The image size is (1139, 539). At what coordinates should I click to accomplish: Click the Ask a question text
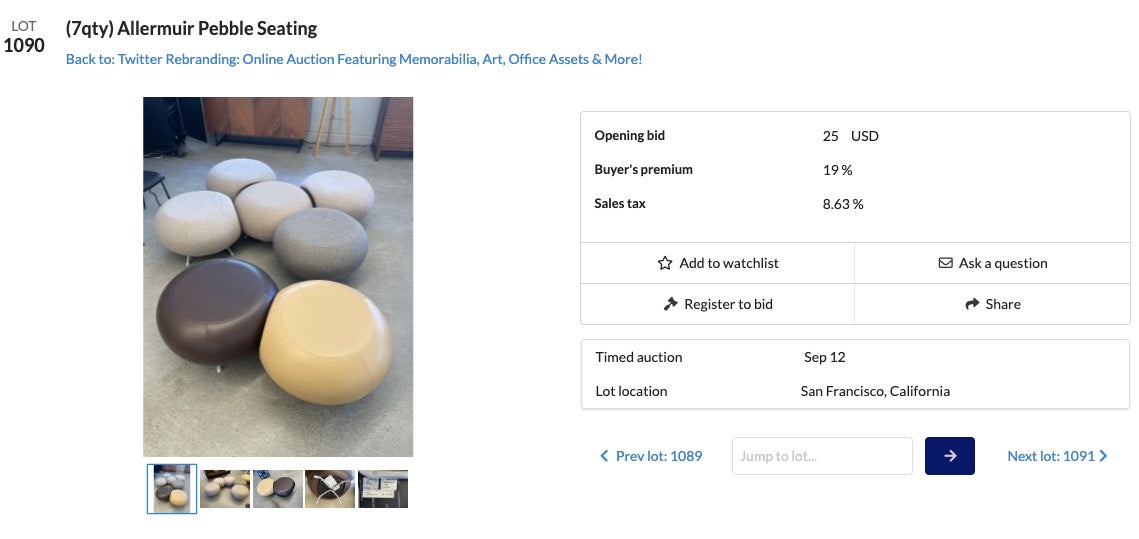pos(1003,263)
